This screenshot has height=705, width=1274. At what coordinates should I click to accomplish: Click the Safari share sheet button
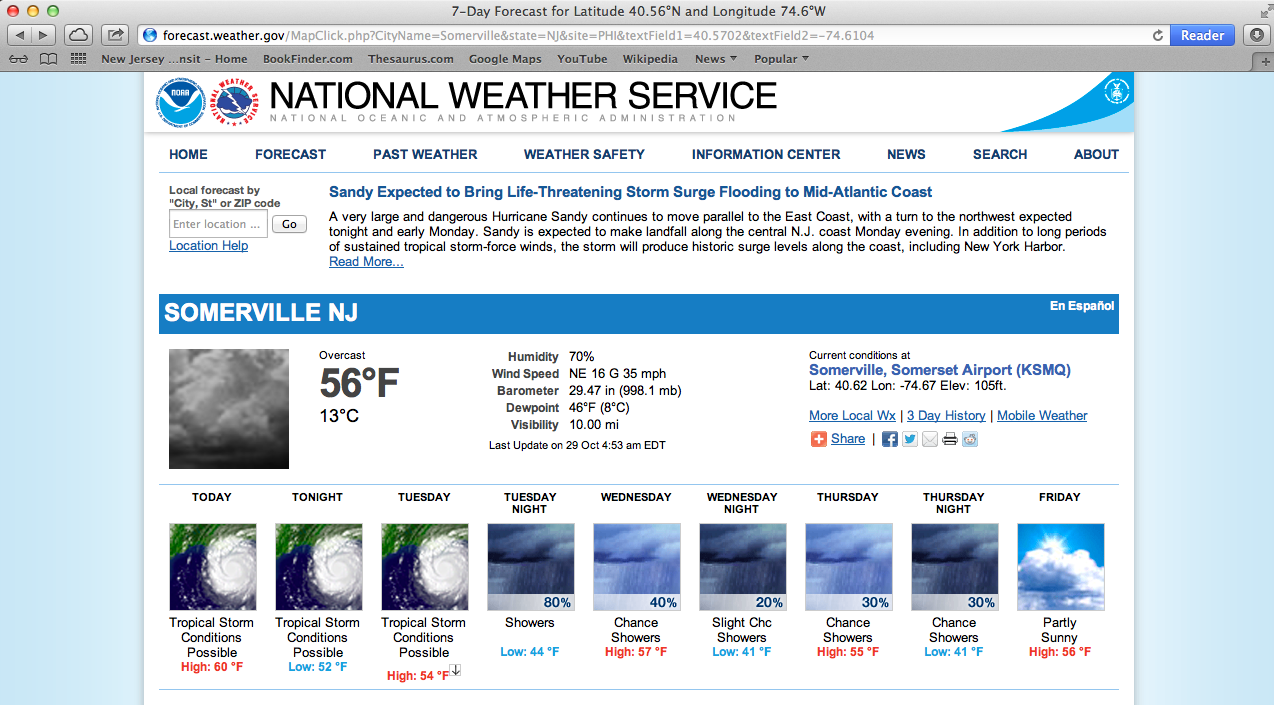coord(115,35)
